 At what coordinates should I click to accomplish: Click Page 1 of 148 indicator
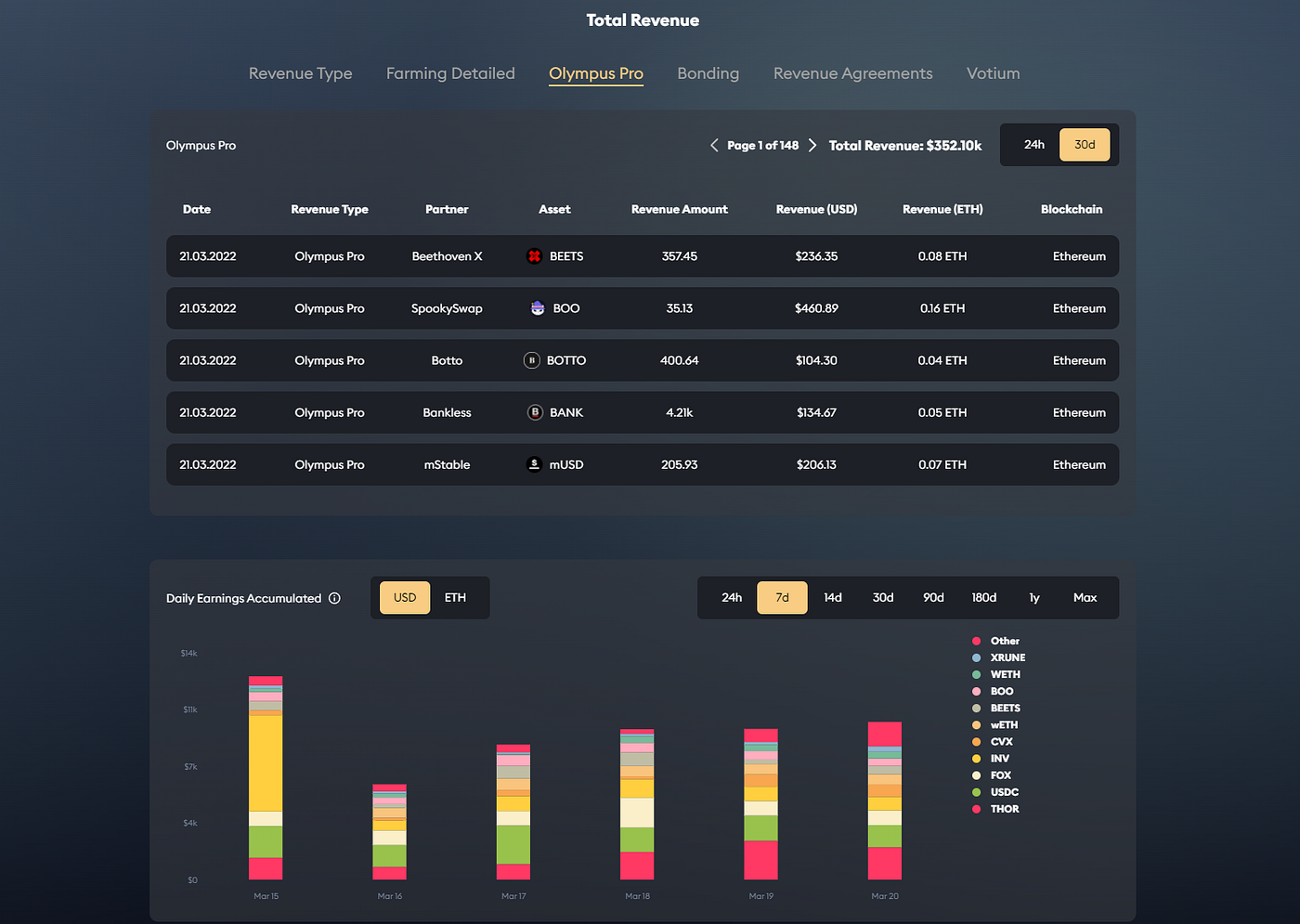pos(763,145)
